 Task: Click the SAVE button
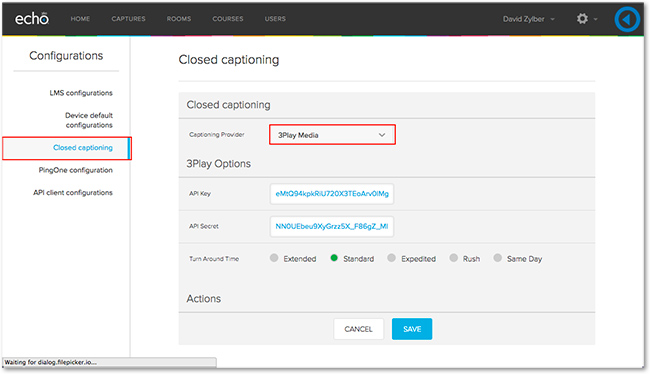(x=412, y=329)
